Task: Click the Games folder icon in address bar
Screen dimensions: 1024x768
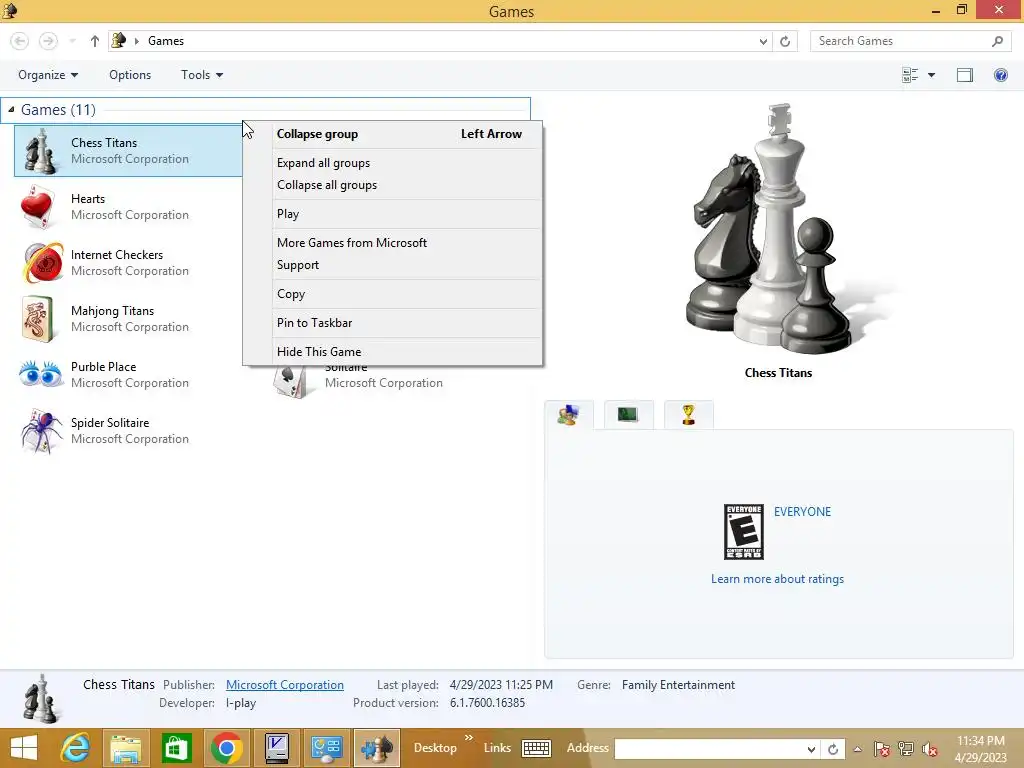Action: click(118, 40)
